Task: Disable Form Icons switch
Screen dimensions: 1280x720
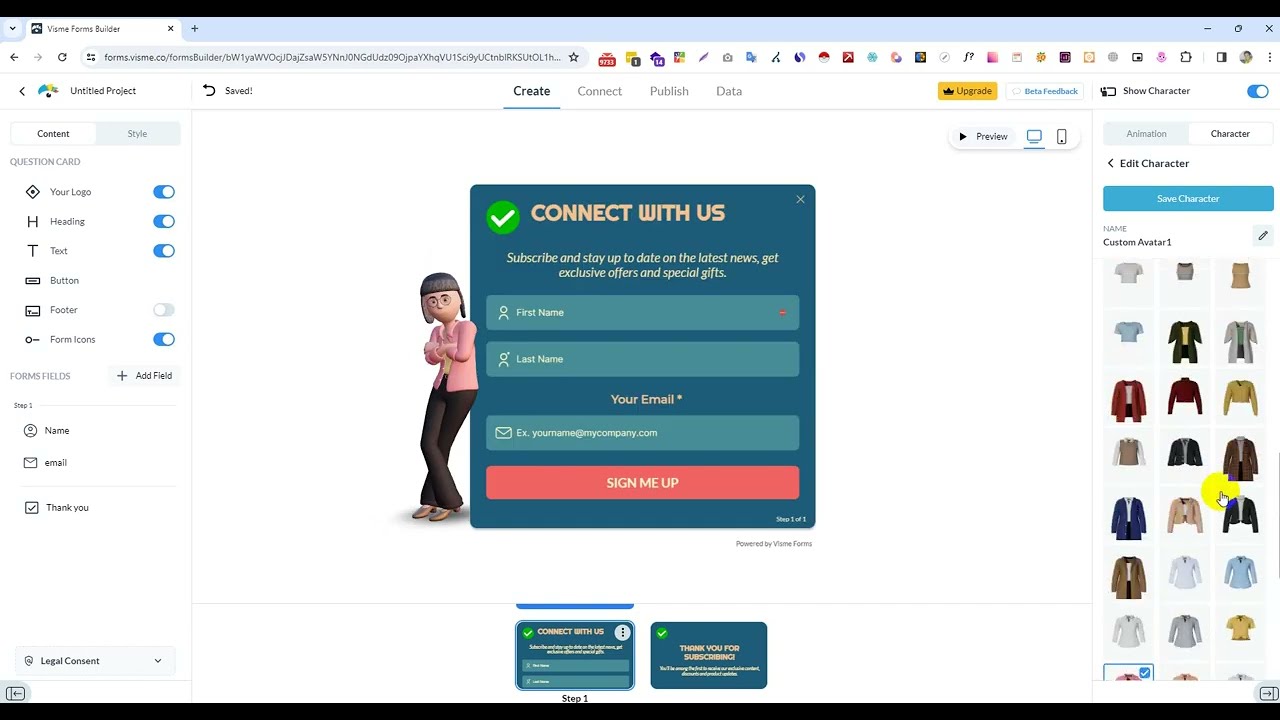Action: (x=164, y=340)
